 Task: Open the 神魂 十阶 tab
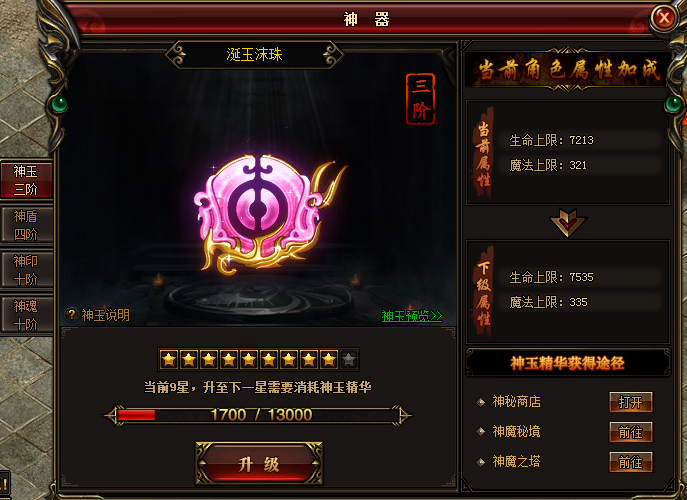pos(26,315)
